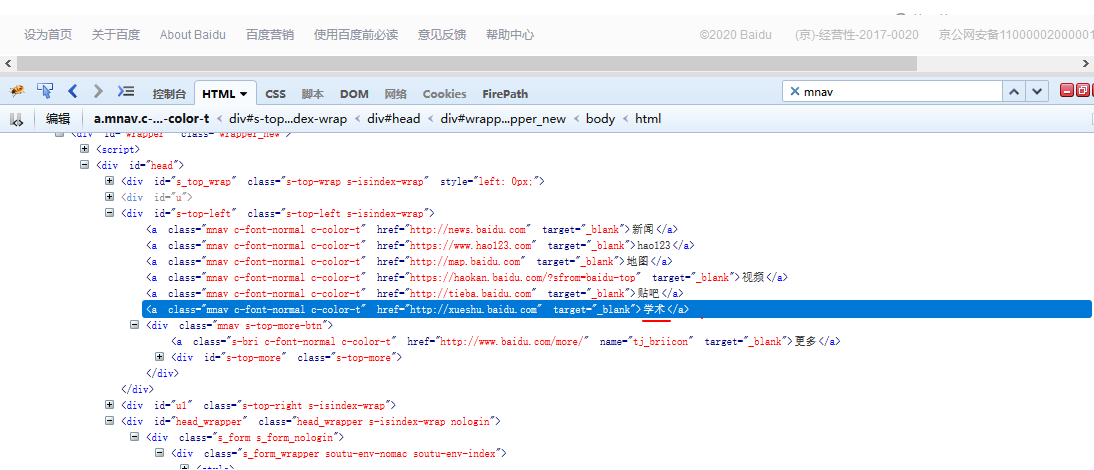This screenshot has height=470, width=1094.
Task: Open the 脚本 tab
Action: pyautogui.click(x=313, y=93)
